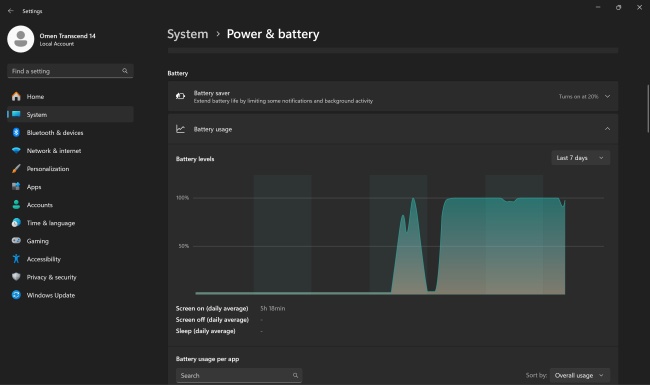This screenshot has width=650, height=385.
Task: Click the magnifier in app Search box
Action: pos(295,375)
